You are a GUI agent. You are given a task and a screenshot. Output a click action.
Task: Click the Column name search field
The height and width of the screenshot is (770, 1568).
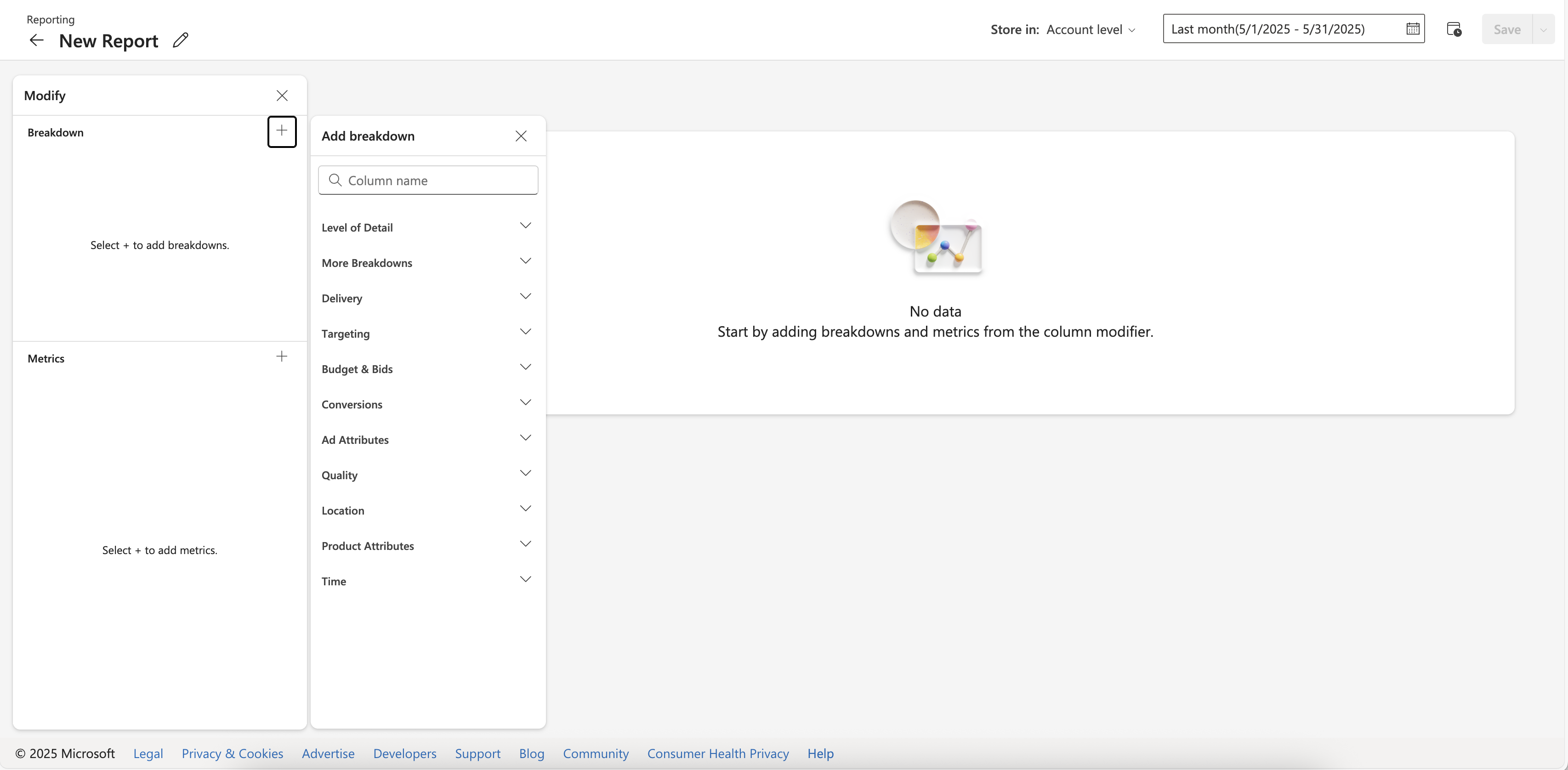[x=428, y=180]
